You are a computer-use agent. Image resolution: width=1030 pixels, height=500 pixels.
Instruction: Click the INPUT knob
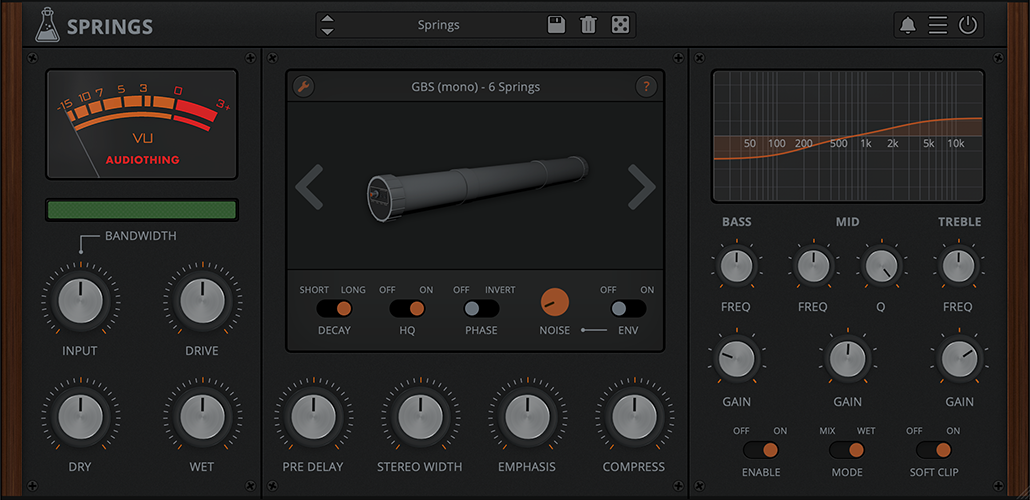pos(80,302)
